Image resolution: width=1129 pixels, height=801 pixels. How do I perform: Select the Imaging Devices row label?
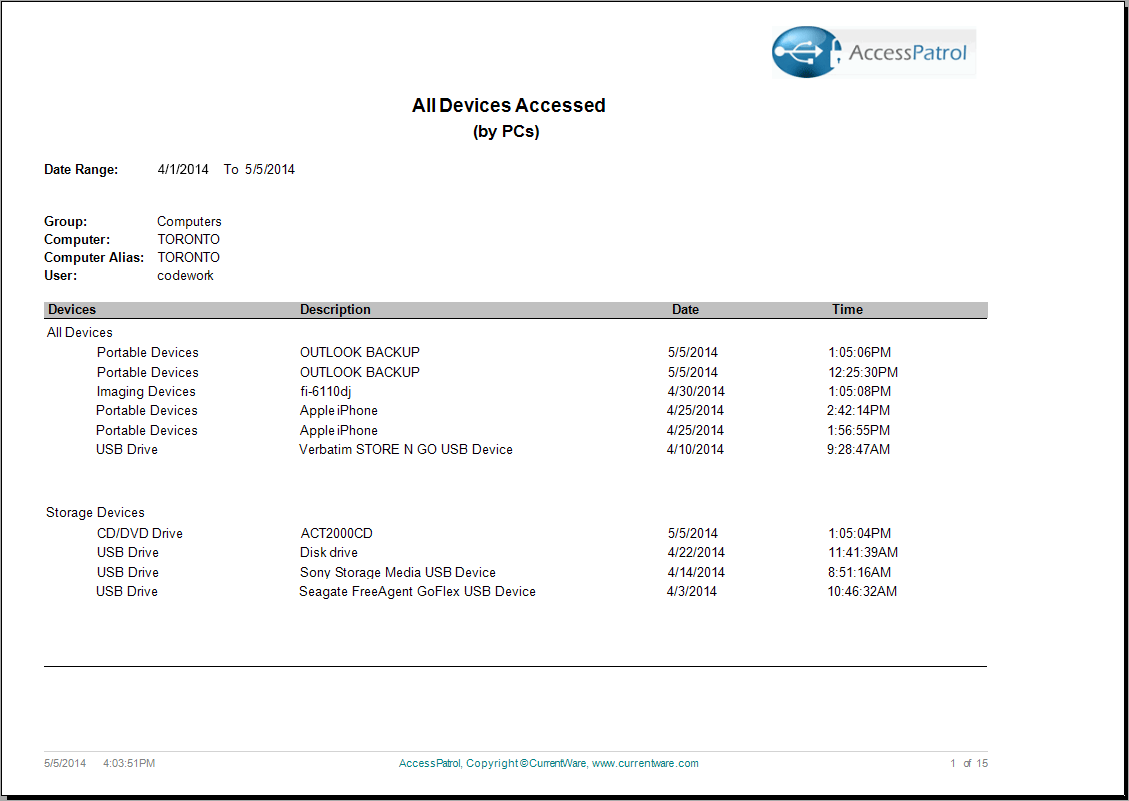[x=146, y=391]
